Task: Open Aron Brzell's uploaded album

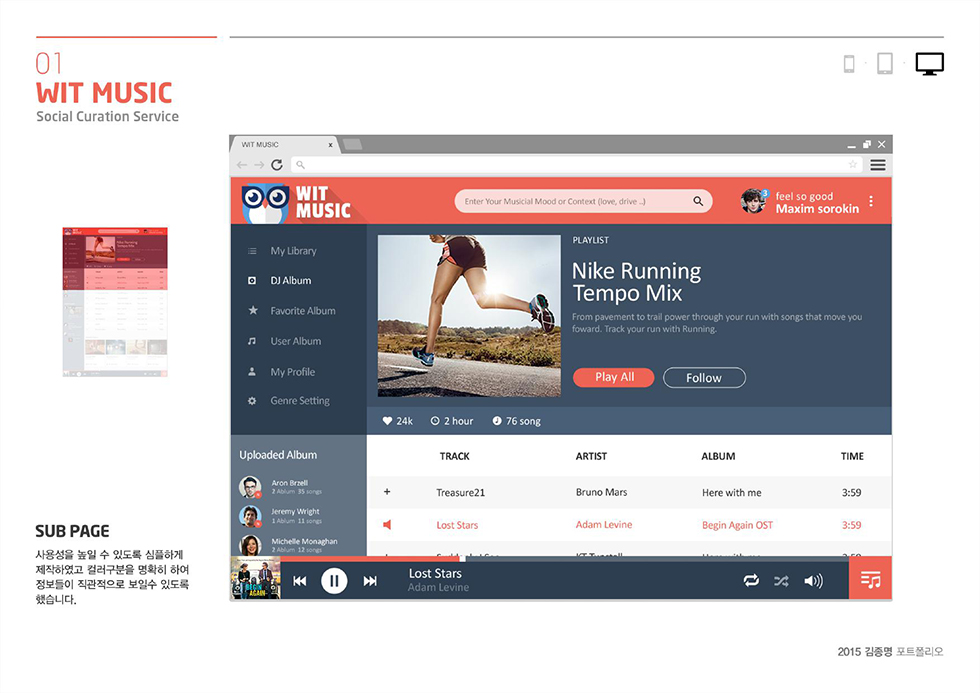Action: [290, 487]
